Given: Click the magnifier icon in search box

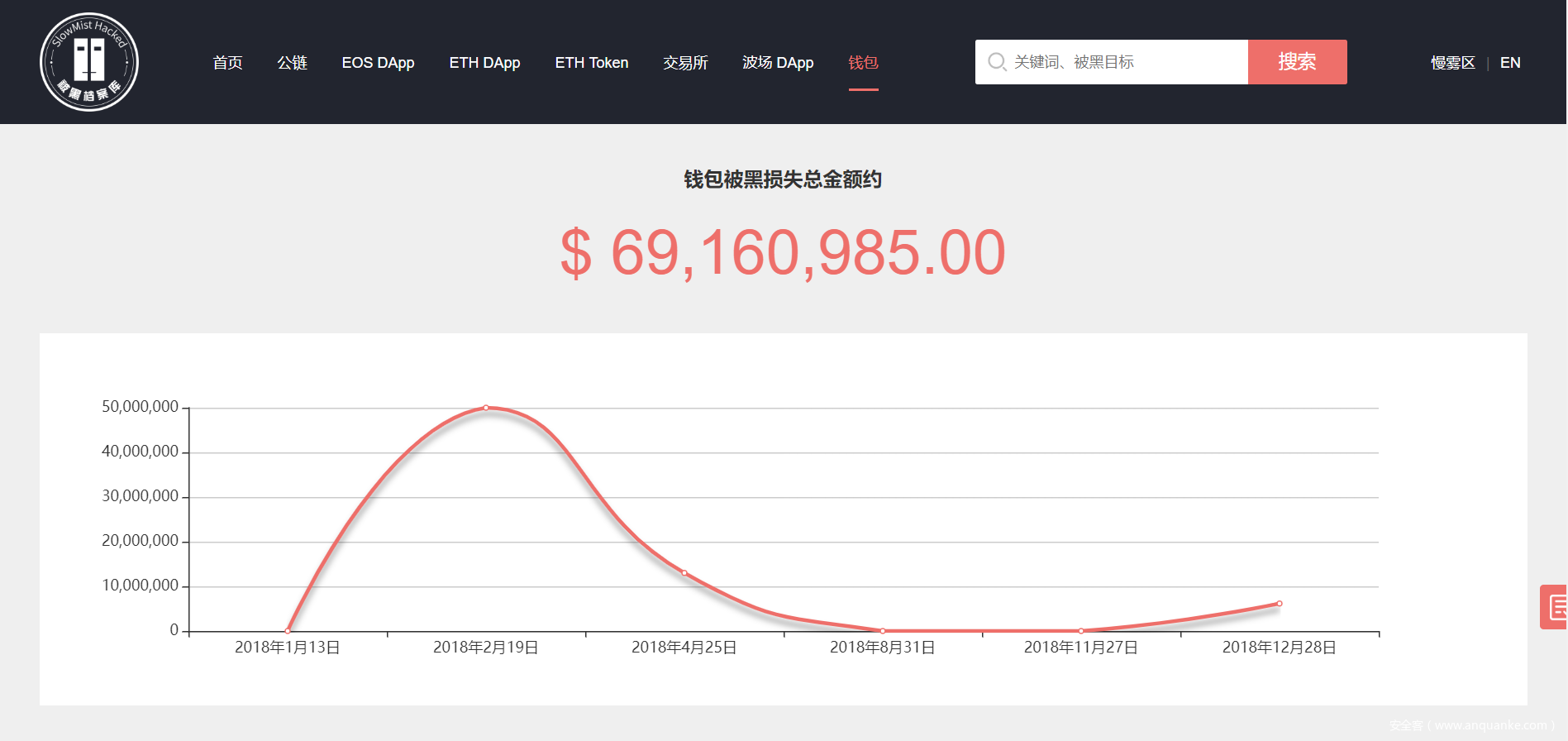Looking at the screenshot, I should click(x=997, y=62).
